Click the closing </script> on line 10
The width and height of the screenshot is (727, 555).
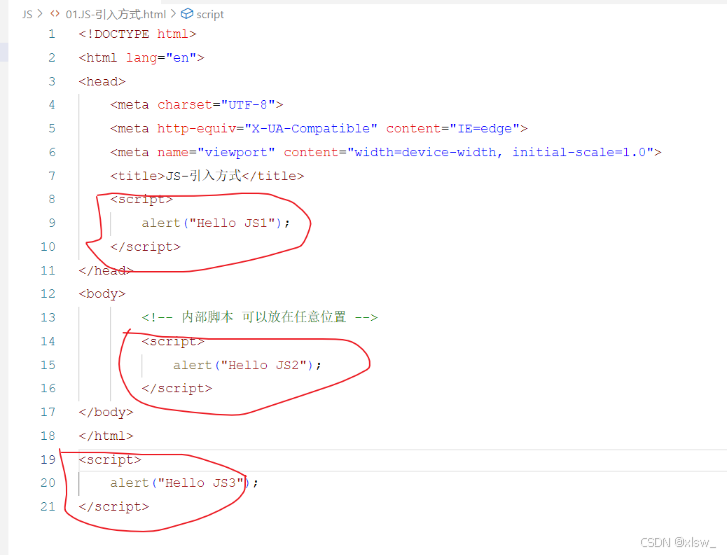(x=145, y=247)
